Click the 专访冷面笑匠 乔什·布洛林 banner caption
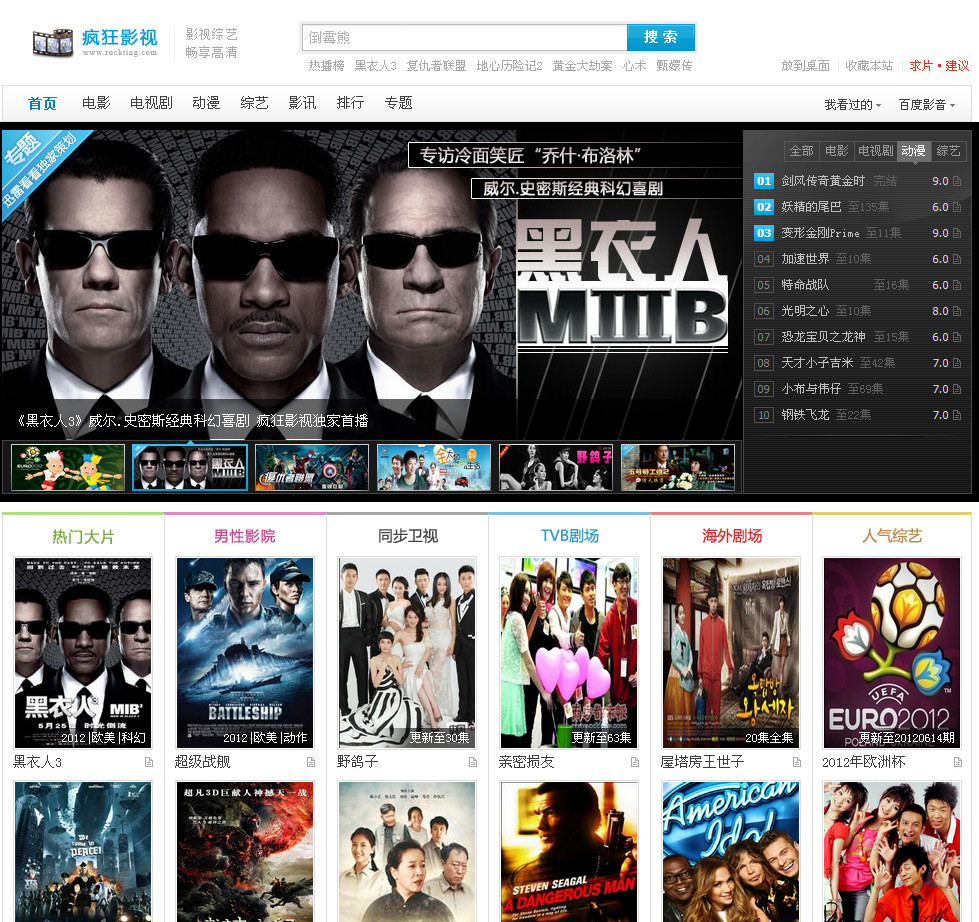979x922 pixels. click(531, 155)
